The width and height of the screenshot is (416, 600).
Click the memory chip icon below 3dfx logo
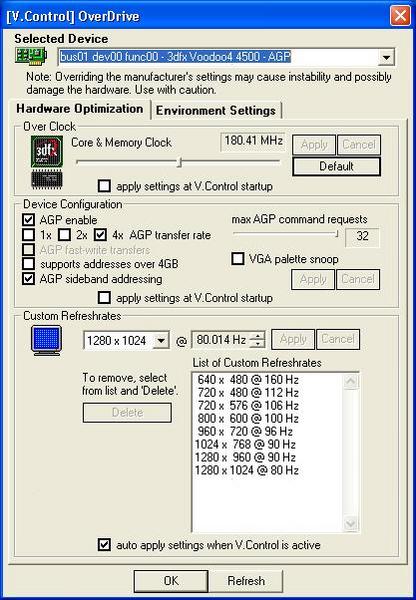[x=47, y=179]
